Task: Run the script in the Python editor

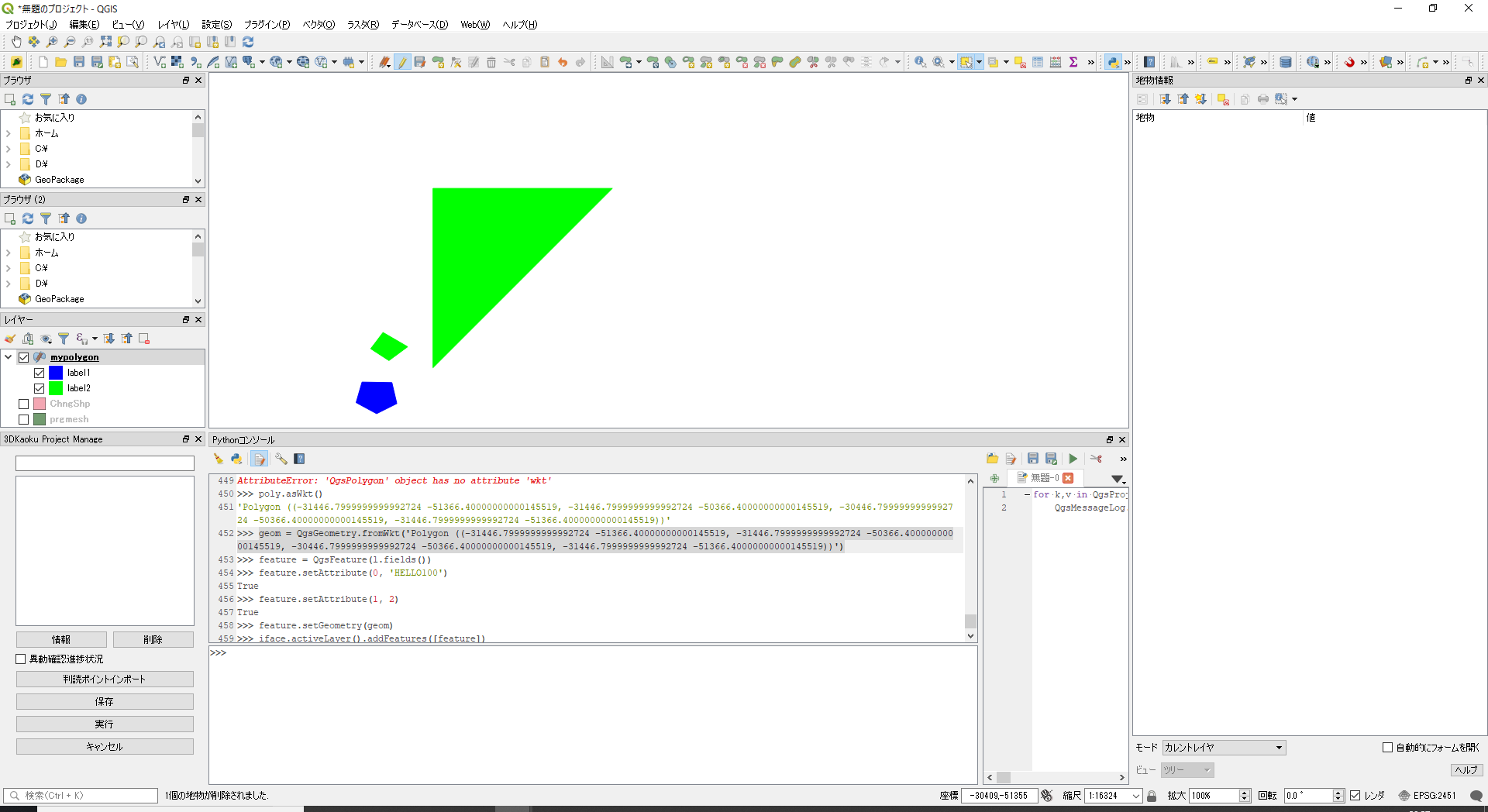Action: point(1073,459)
